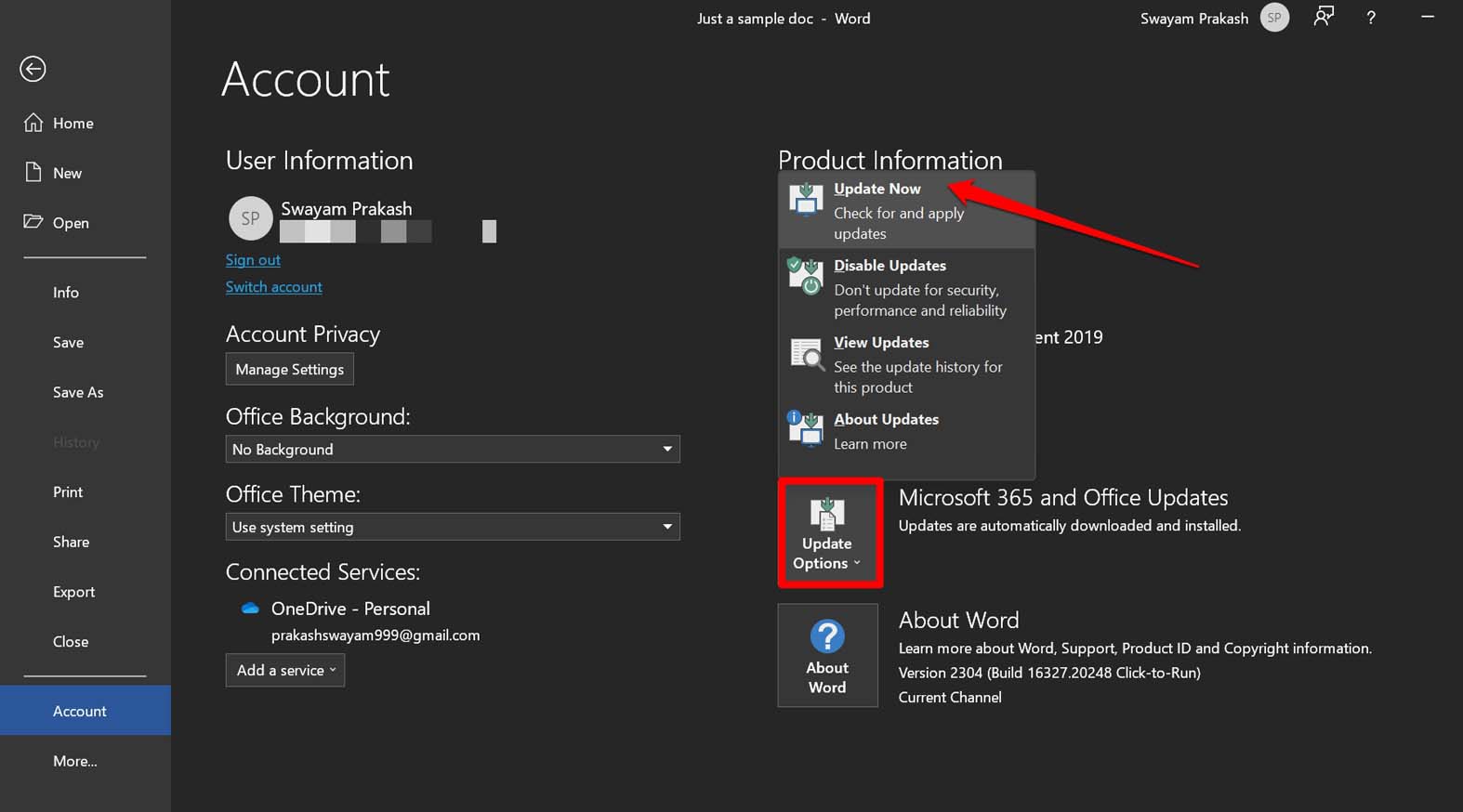Click the Manage Settings button
This screenshot has height=812, width=1463.
(290, 369)
